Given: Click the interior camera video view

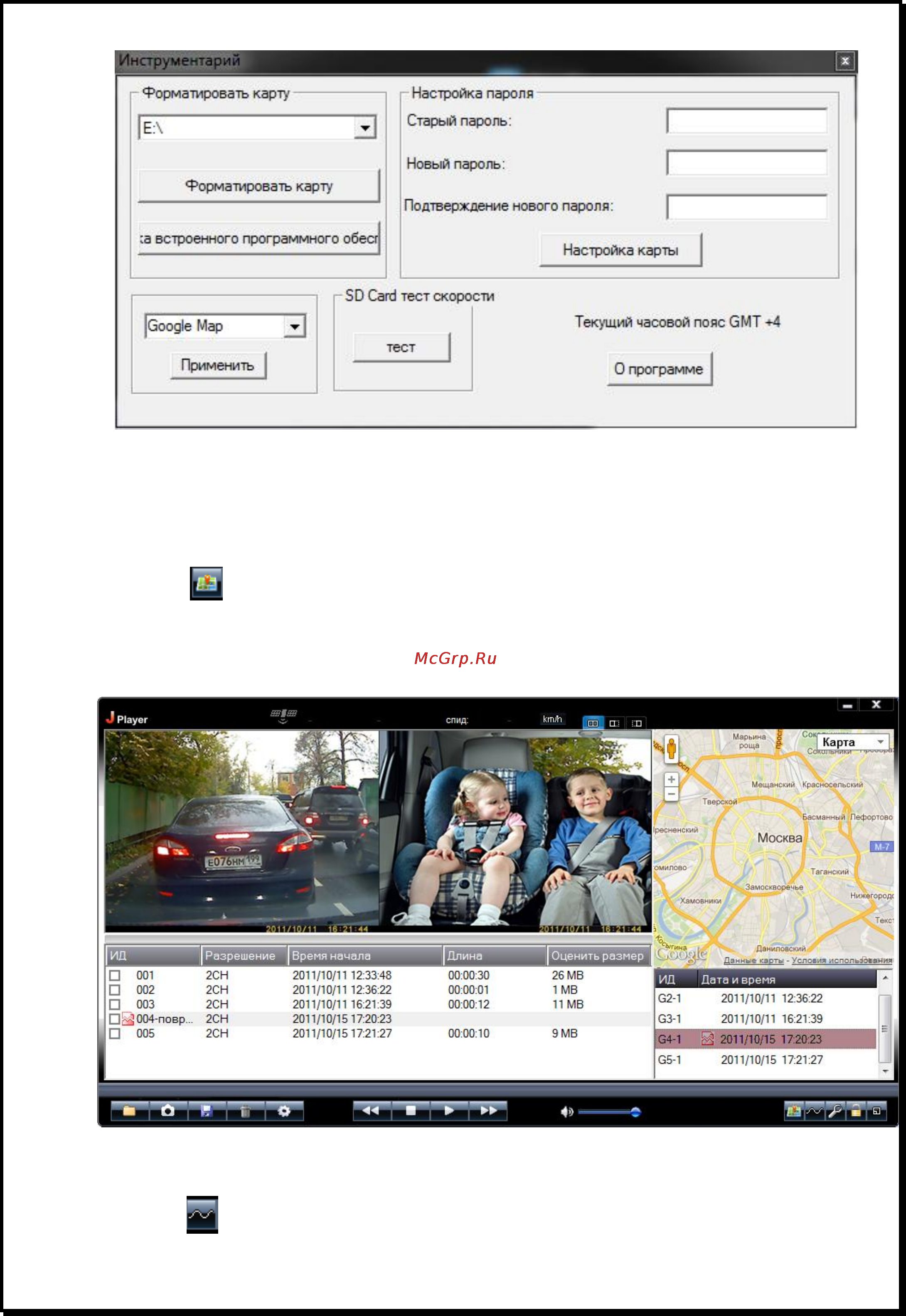Looking at the screenshot, I should pos(515,831).
